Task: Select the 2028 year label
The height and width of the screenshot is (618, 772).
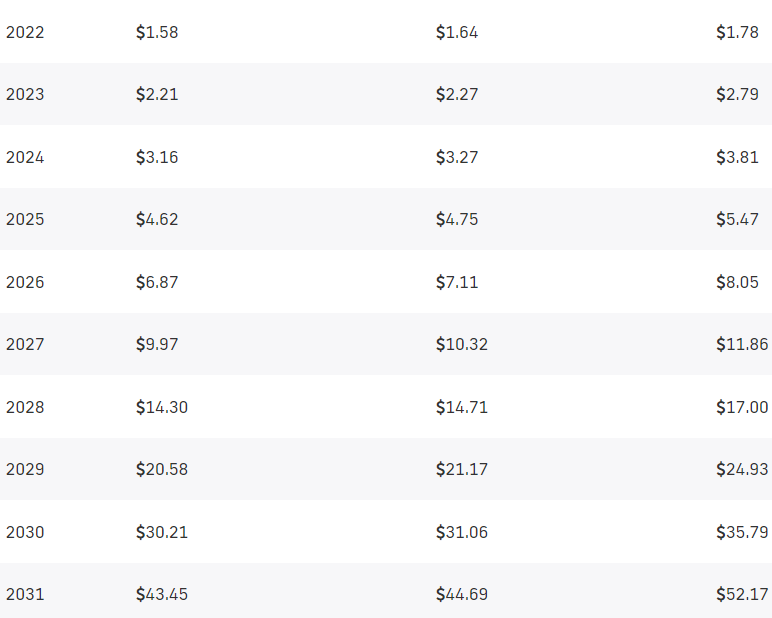Action: pos(25,408)
